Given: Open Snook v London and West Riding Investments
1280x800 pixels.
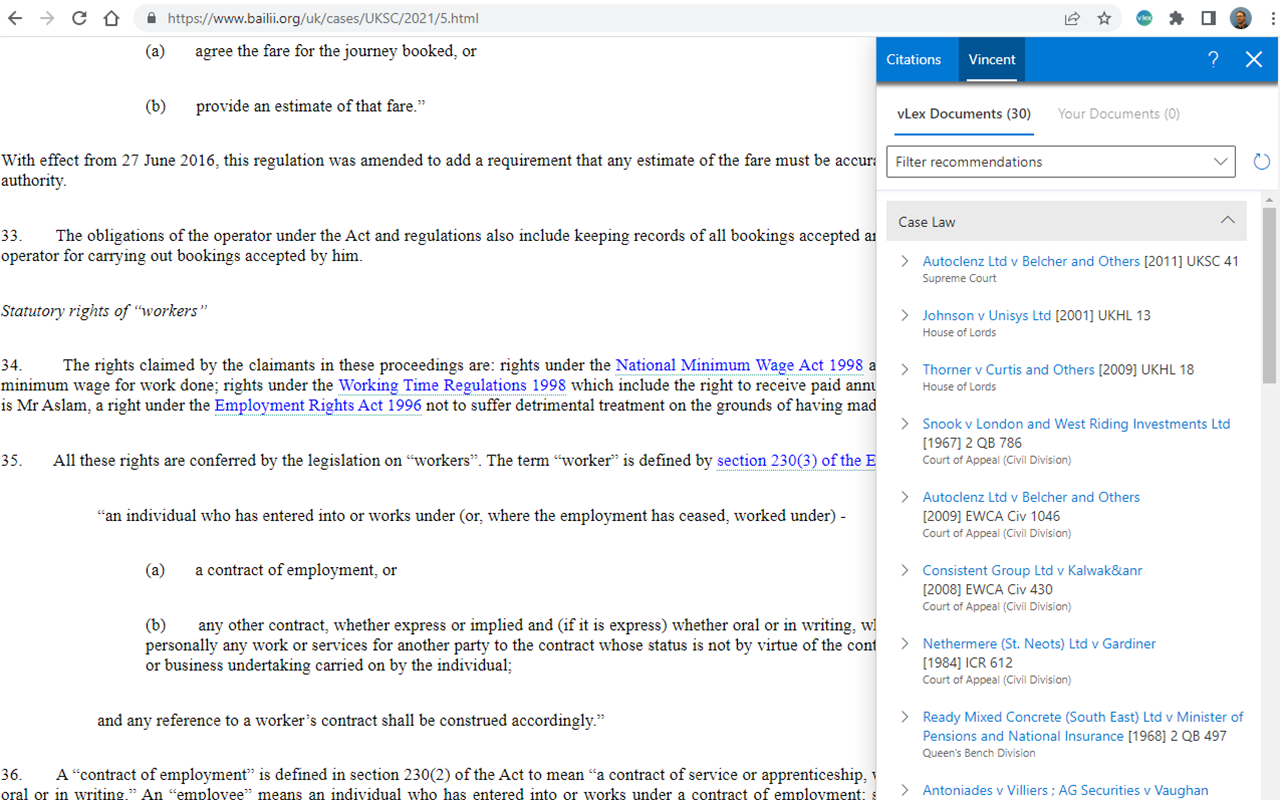Looking at the screenshot, I should click(x=1076, y=424).
